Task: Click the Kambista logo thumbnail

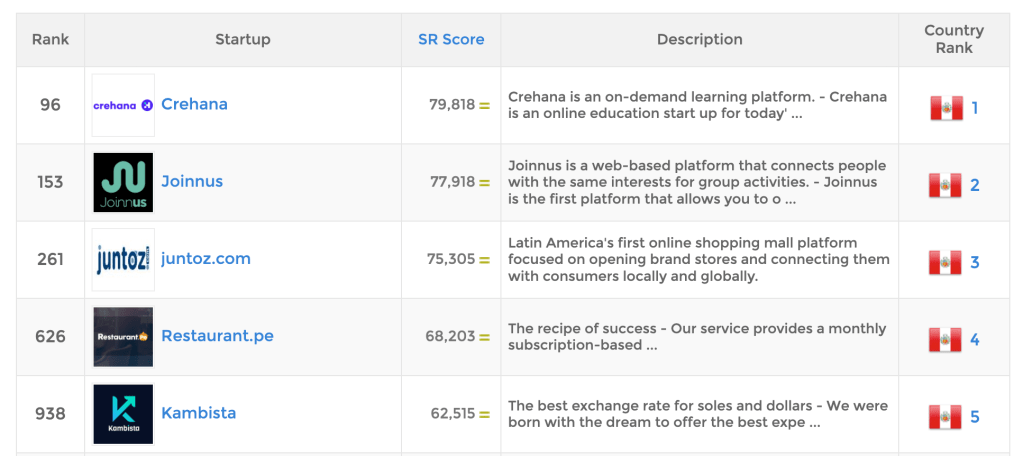Action: pos(123,414)
